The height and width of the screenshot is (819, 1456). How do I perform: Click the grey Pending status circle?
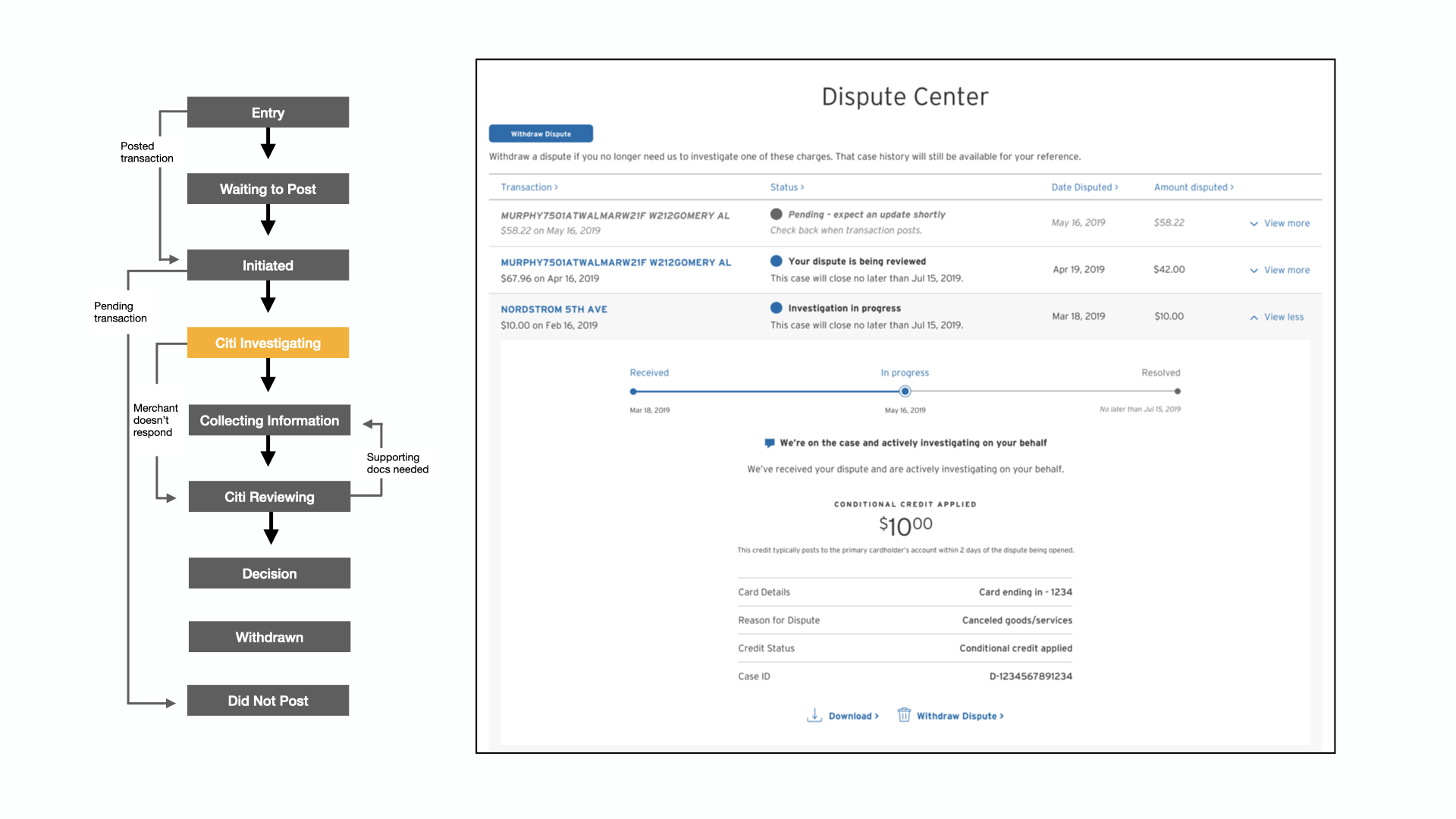(776, 215)
